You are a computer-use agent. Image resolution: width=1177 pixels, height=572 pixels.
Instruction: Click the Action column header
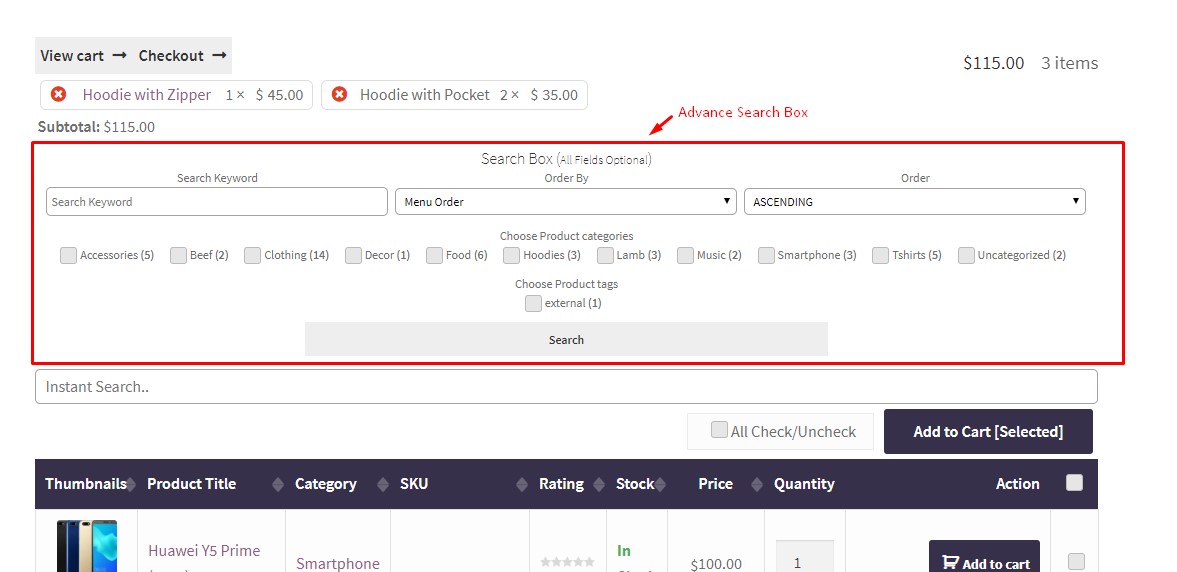(x=1017, y=484)
